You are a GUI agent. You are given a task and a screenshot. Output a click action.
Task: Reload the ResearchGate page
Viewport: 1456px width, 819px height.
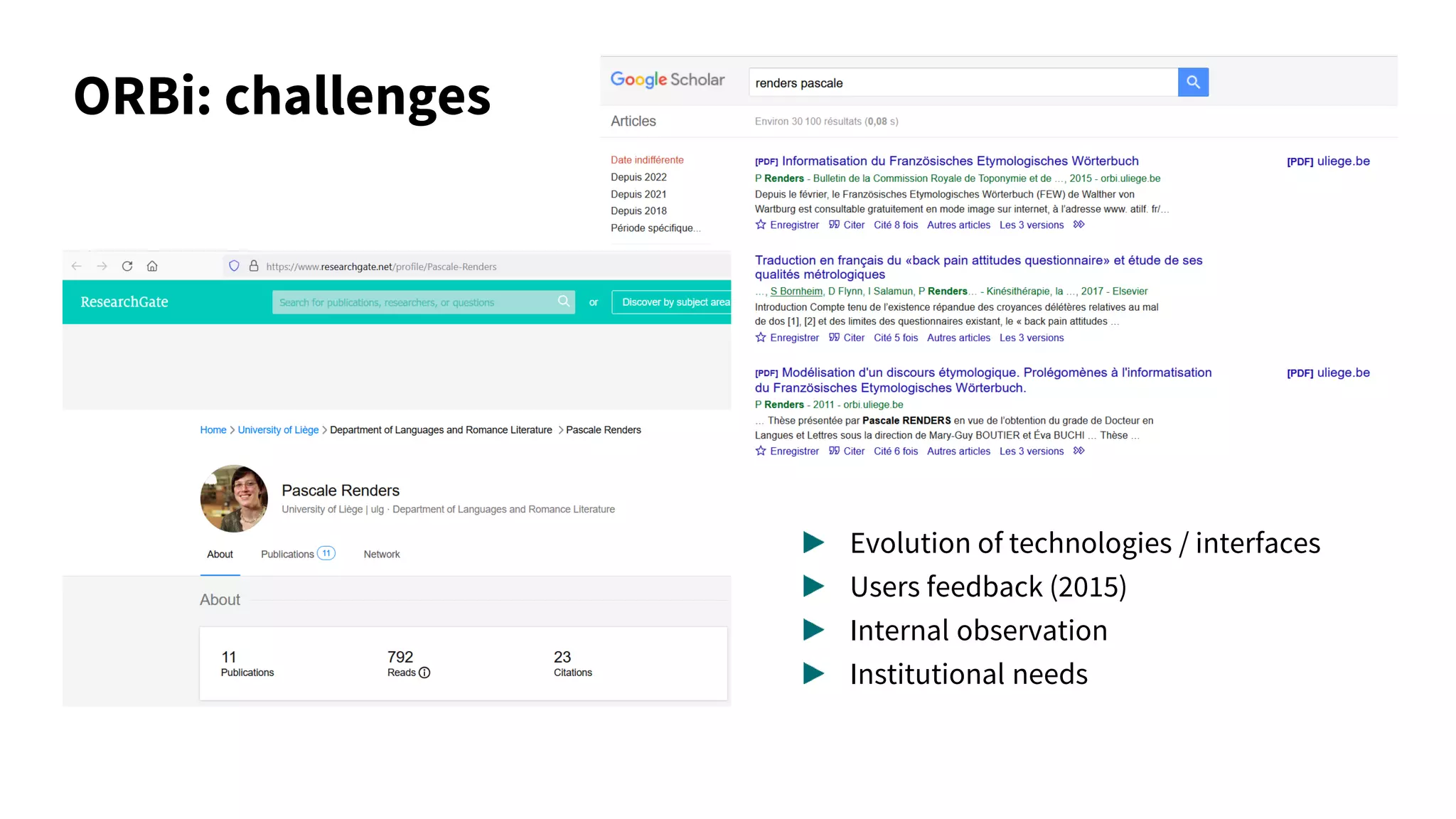pyautogui.click(x=127, y=267)
